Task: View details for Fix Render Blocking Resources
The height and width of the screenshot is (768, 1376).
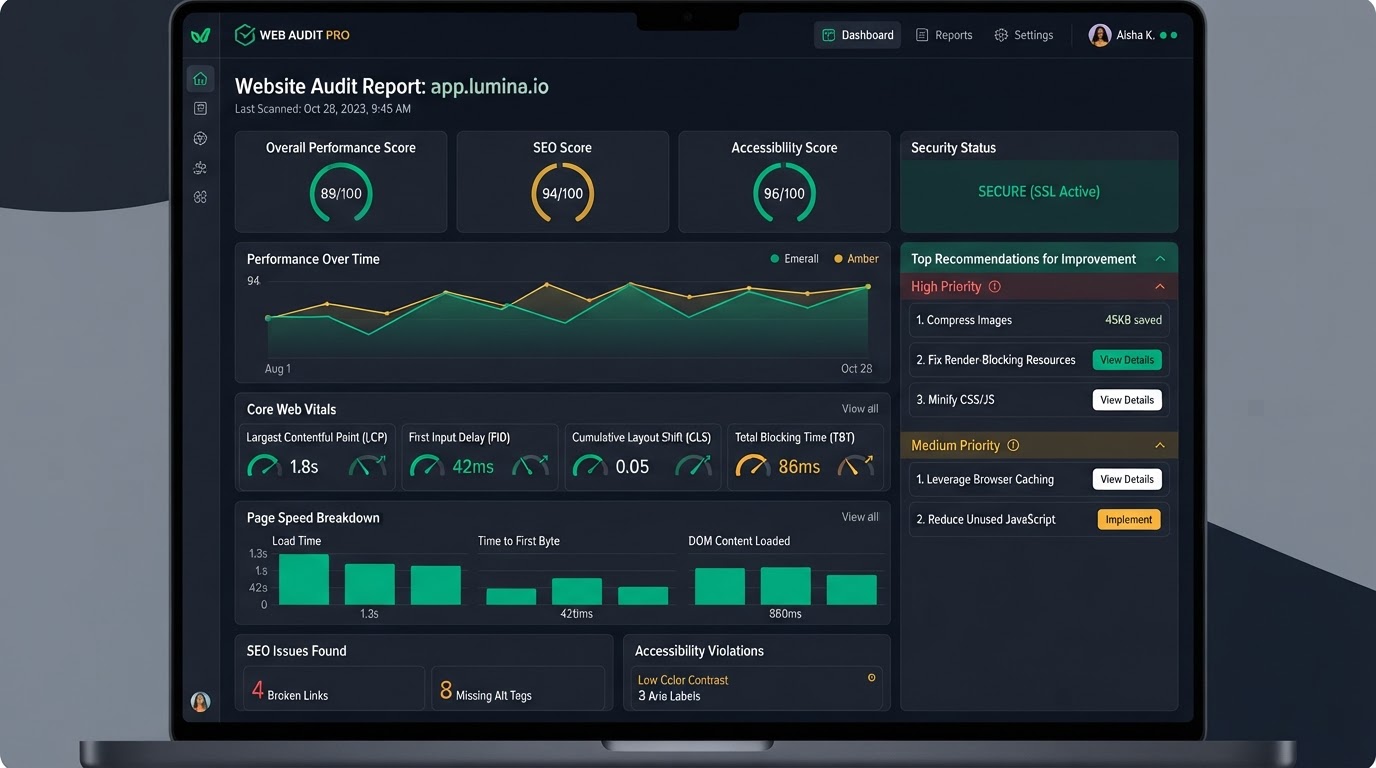Action: point(1127,360)
